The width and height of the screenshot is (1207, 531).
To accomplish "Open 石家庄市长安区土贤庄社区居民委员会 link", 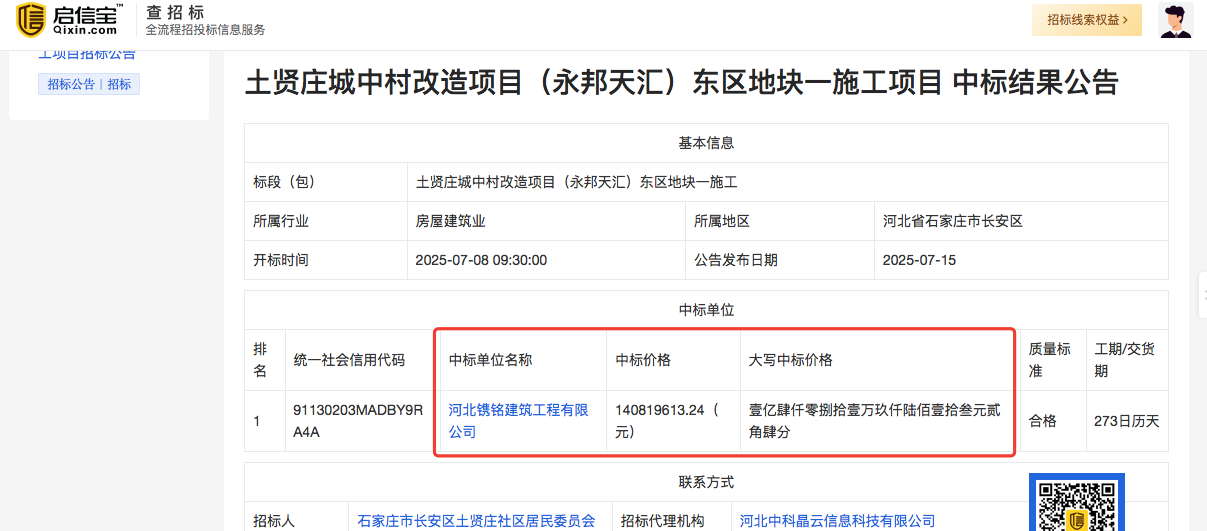I will (x=476, y=521).
